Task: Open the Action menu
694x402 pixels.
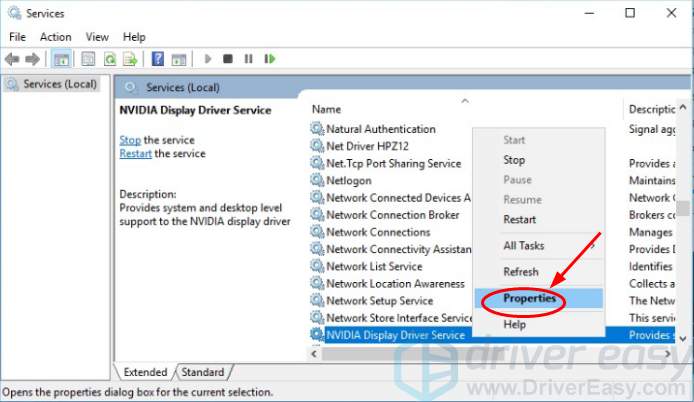Action: coord(55,37)
